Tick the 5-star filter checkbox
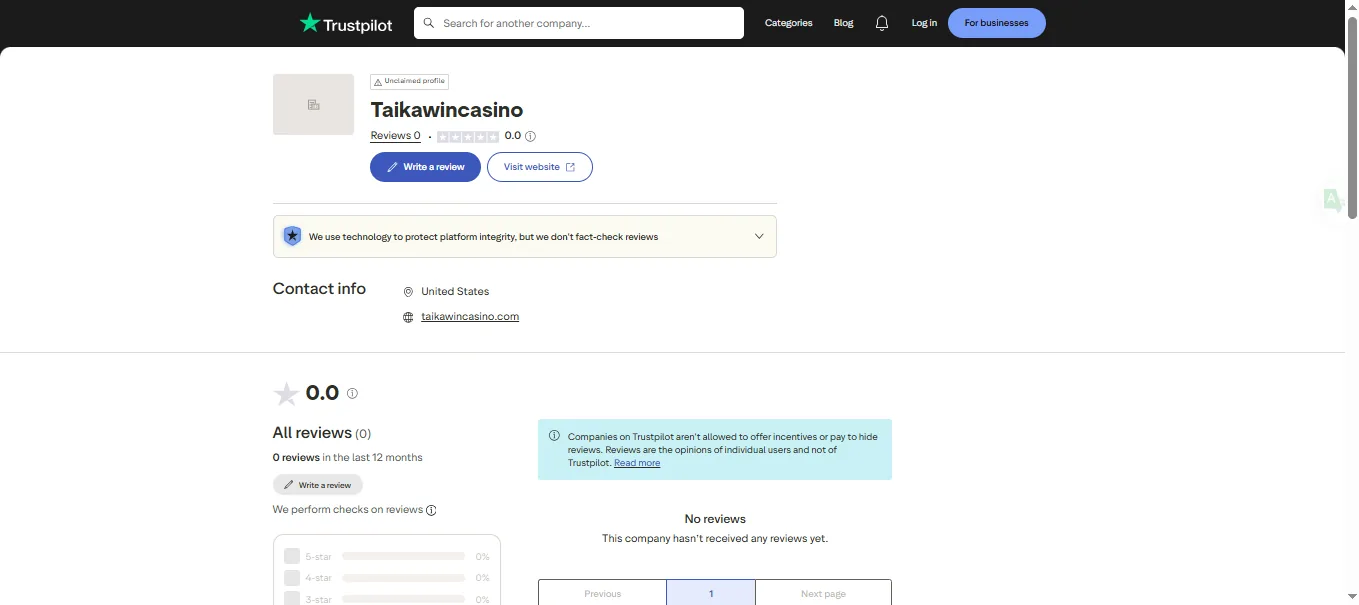 (292, 556)
